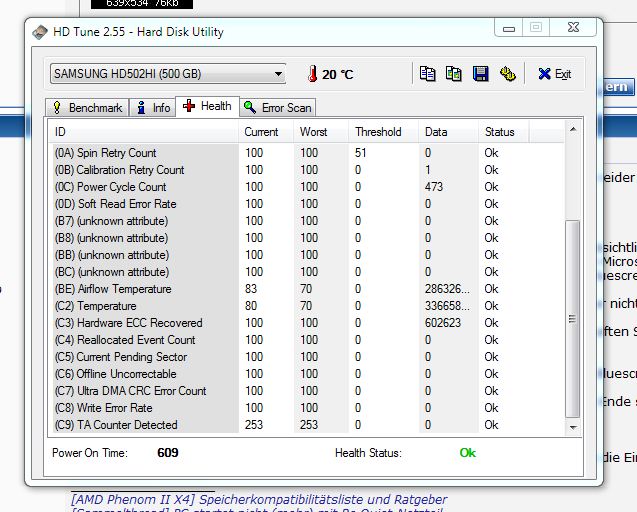Switch to the Benchmark tab

pos(87,108)
